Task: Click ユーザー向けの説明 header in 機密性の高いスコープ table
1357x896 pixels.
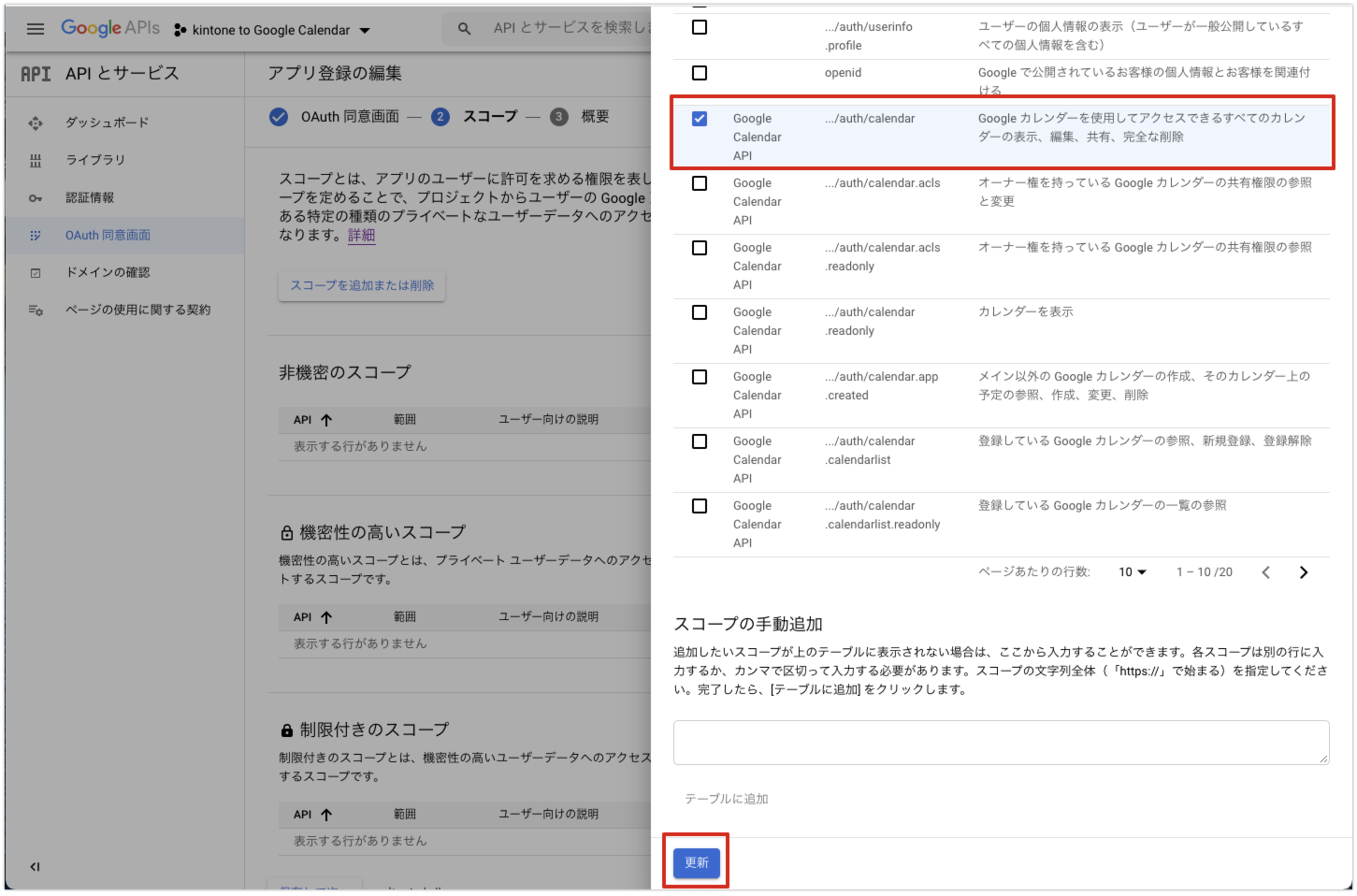Action: tap(548, 617)
